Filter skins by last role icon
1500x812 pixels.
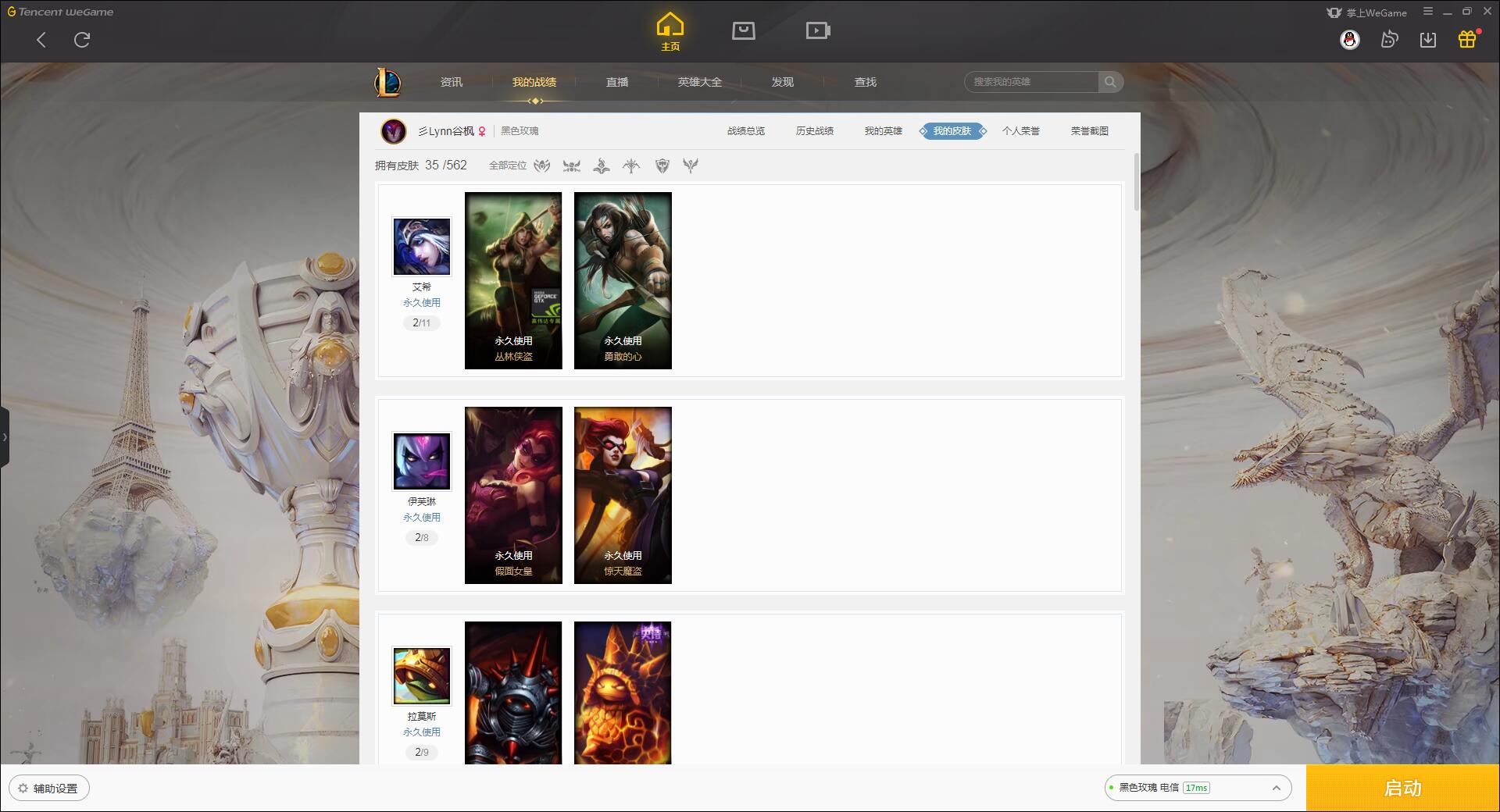tap(691, 166)
